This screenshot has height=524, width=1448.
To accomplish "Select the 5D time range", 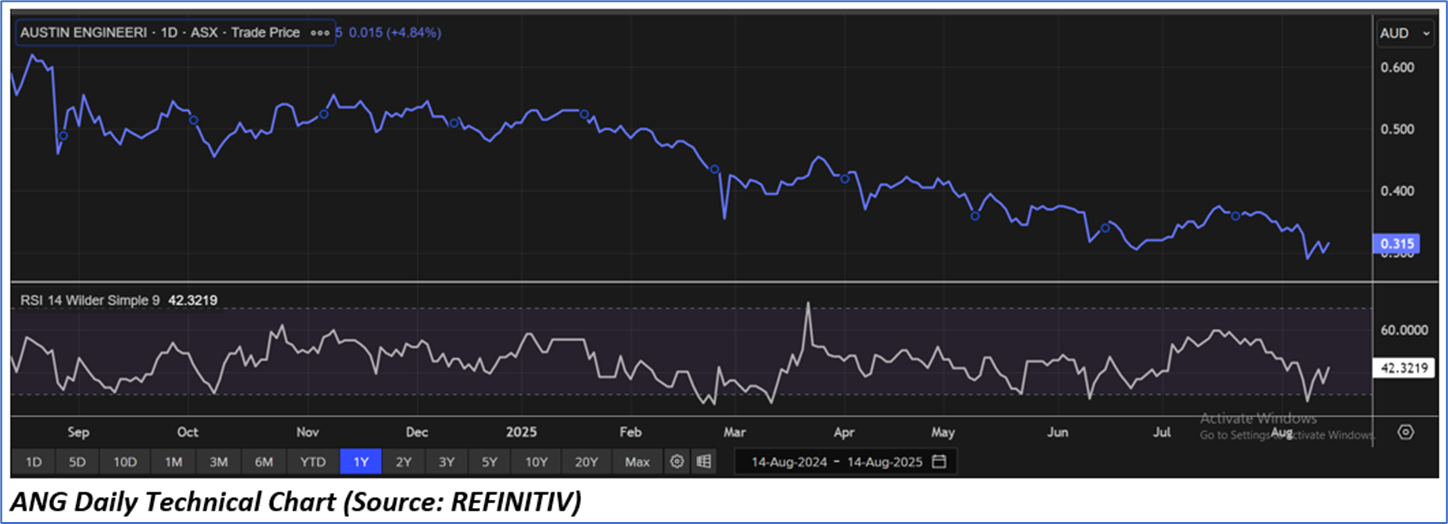I will point(78,462).
